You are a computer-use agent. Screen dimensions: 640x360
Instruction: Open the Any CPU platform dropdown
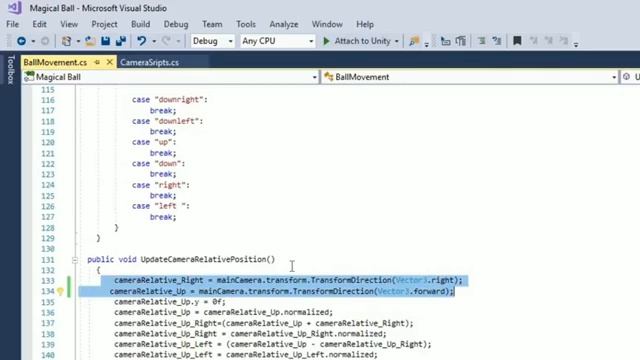pyautogui.click(x=278, y=41)
